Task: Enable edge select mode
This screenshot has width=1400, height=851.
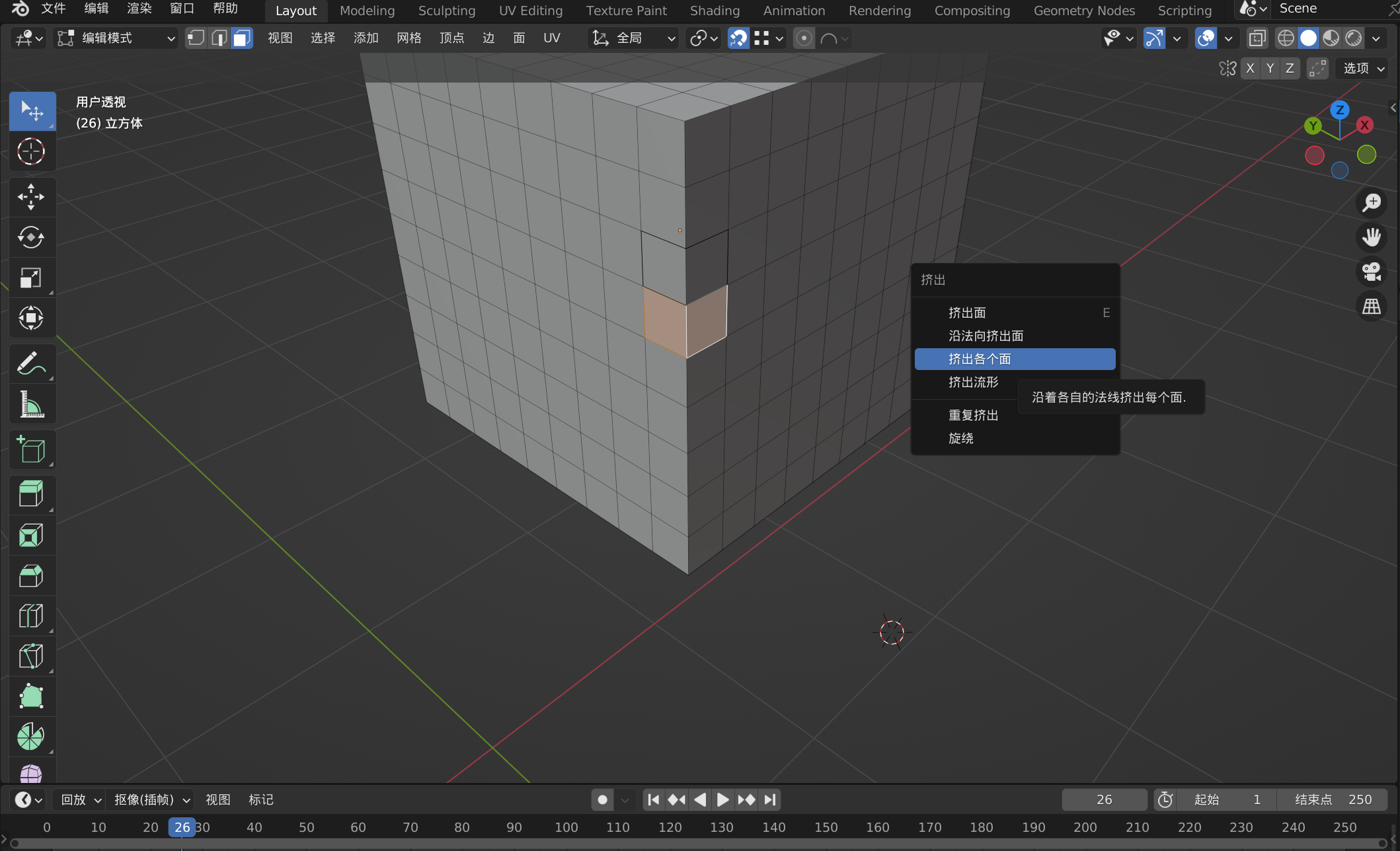Action: (219, 38)
